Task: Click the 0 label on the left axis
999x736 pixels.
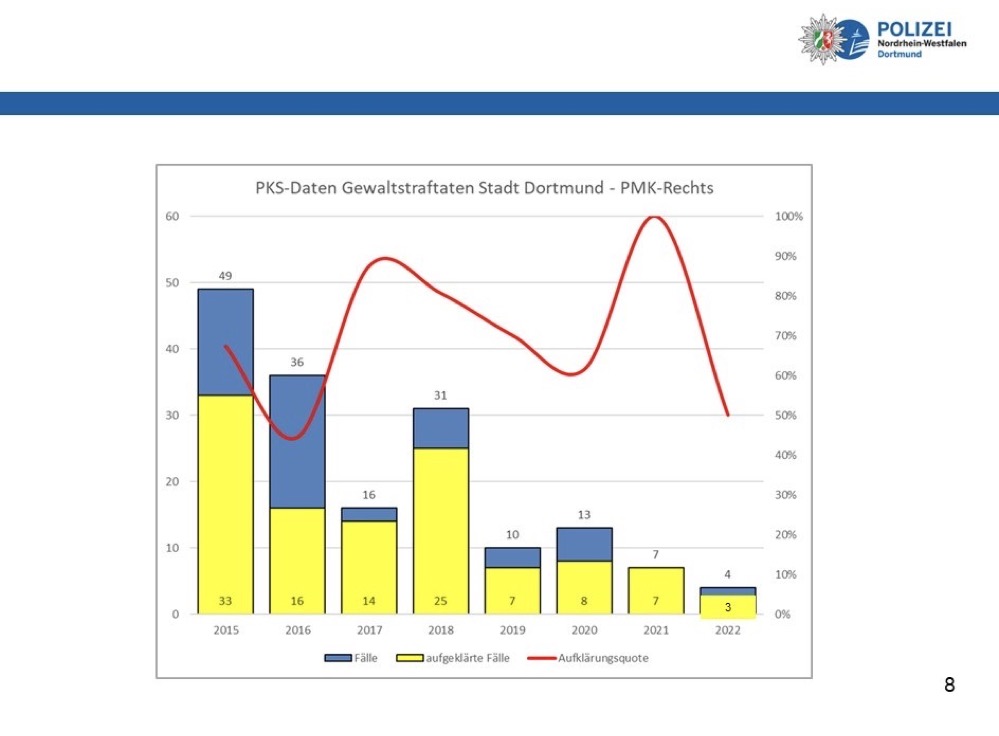Action: (175, 614)
